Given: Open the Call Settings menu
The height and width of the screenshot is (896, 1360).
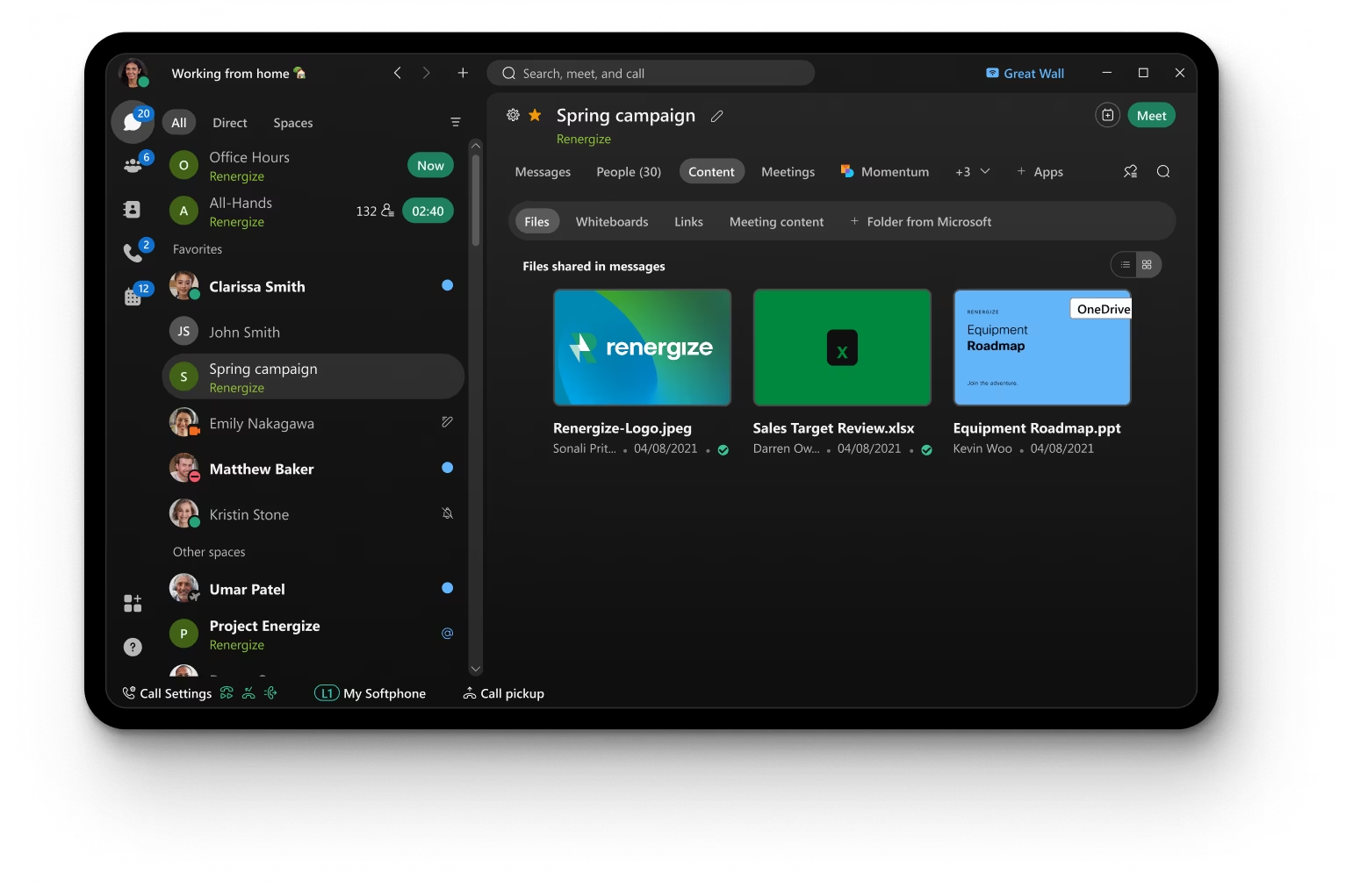Looking at the screenshot, I should [168, 693].
